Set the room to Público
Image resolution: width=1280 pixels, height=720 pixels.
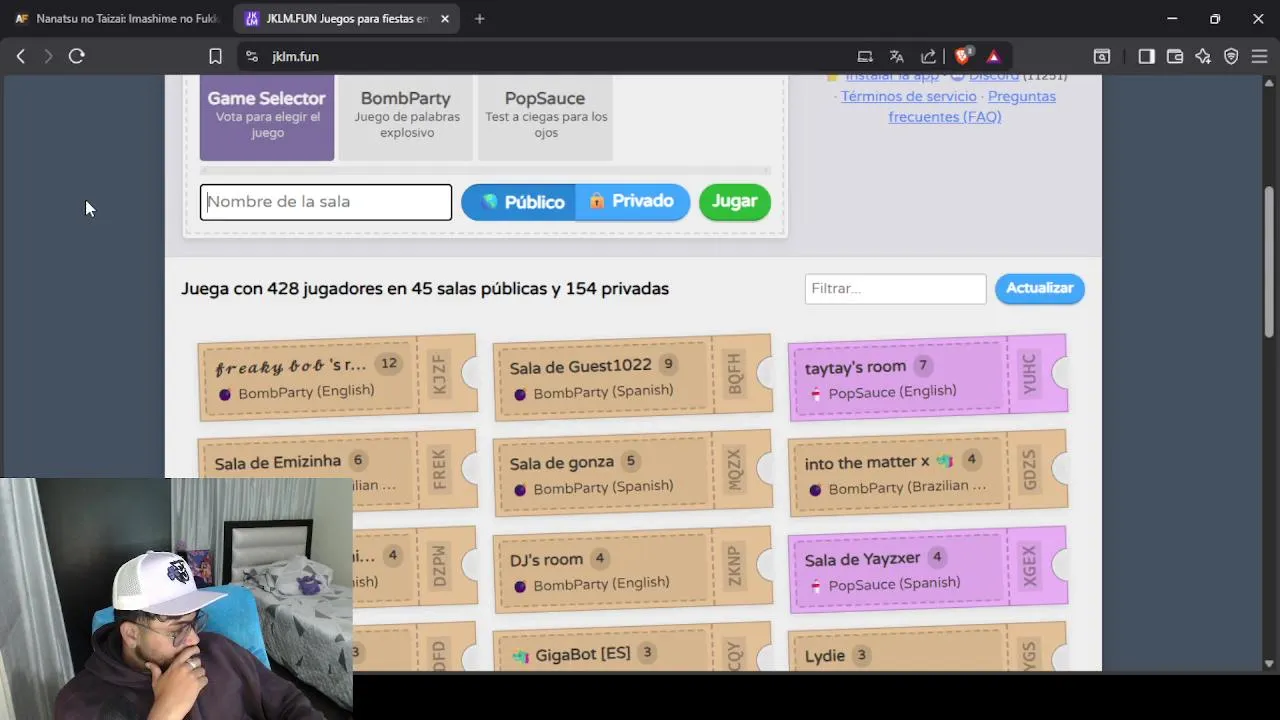pyautogui.click(x=518, y=202)
